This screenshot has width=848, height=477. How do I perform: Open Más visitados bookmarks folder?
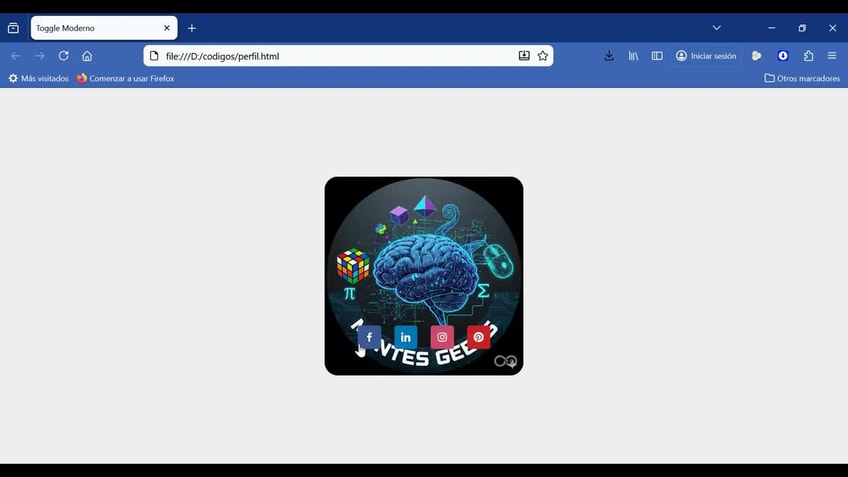pos(38,78)
